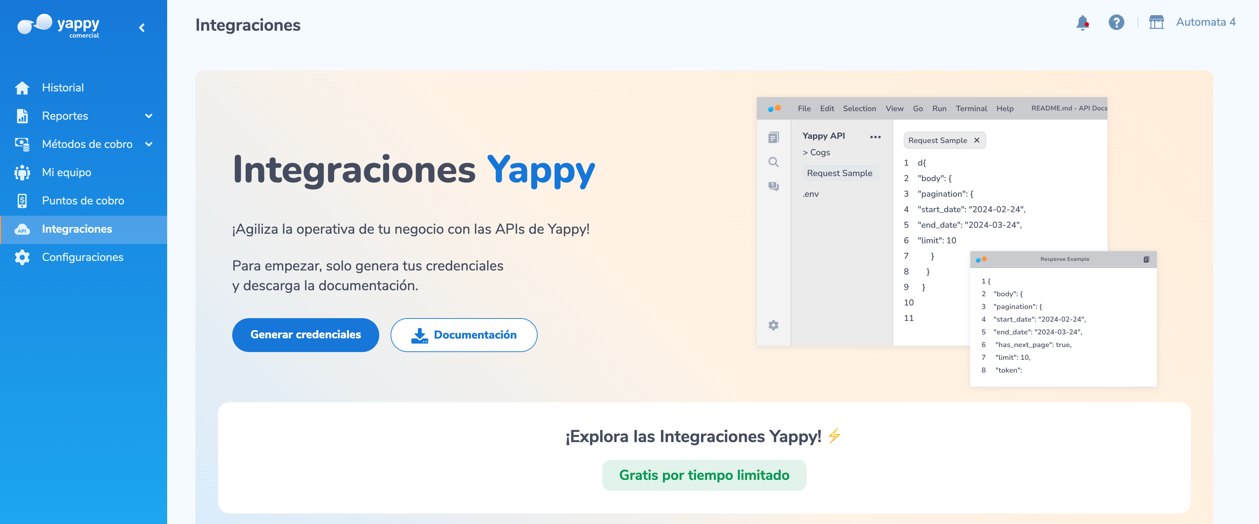This screenshot has width=1259, height=524.
Task: Select Integraciones in the sidebar
Action: 83,229
